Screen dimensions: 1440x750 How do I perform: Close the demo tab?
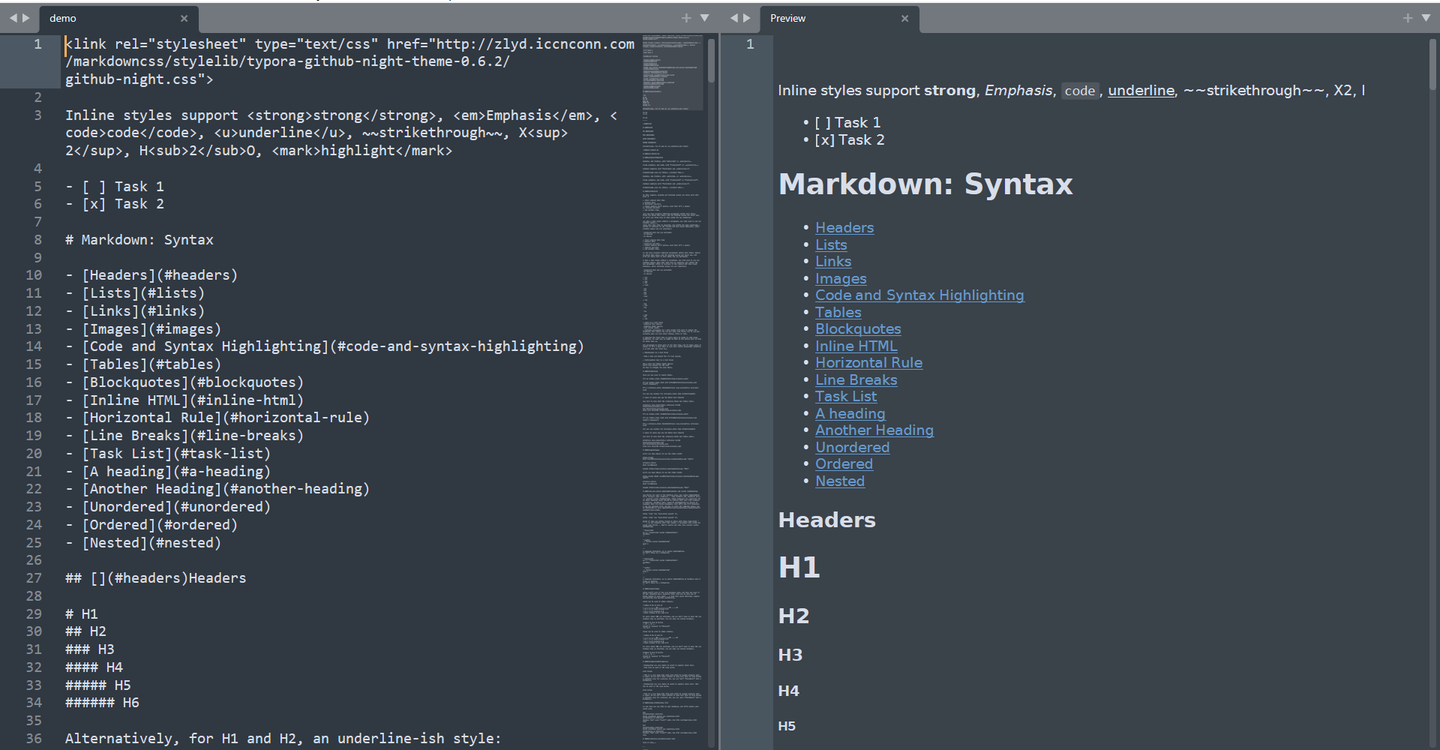point(184,18)
